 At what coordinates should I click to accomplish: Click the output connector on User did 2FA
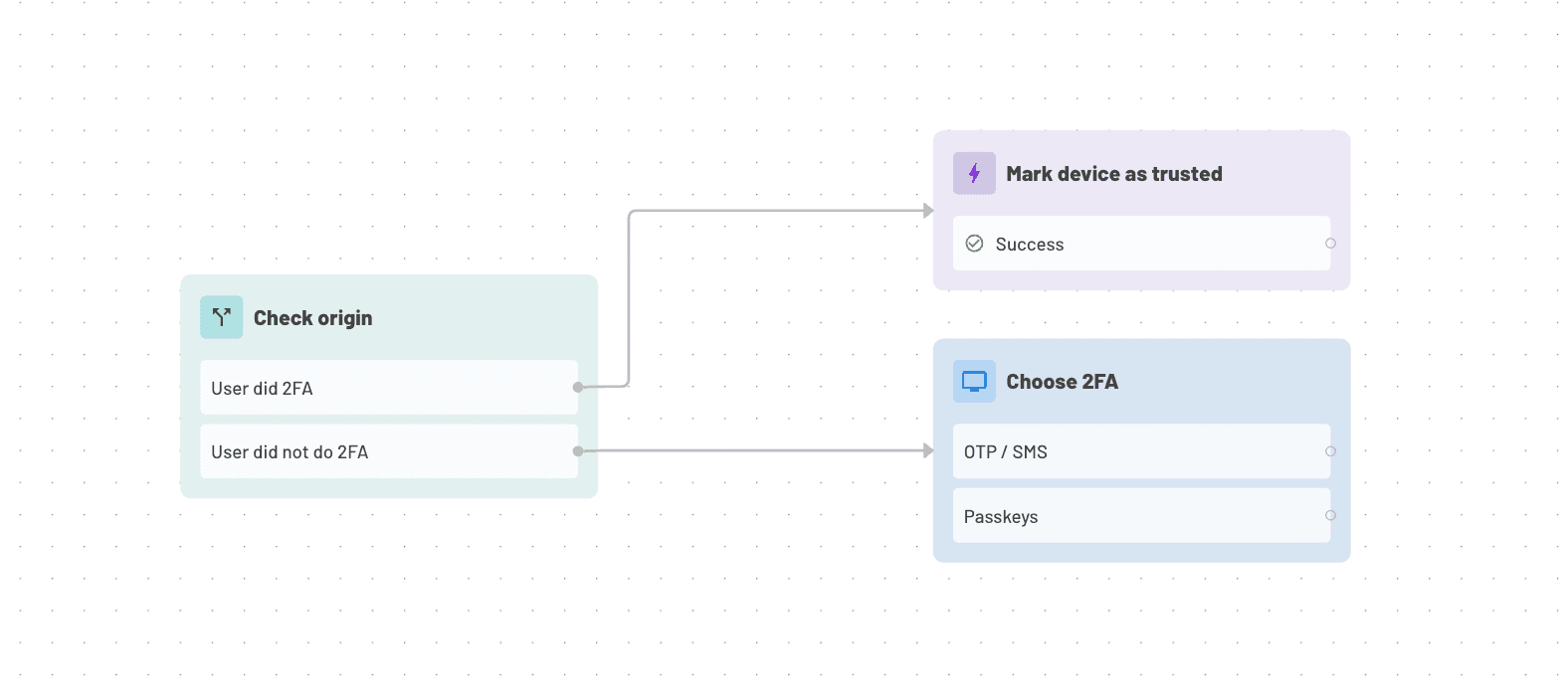point(578,387)
